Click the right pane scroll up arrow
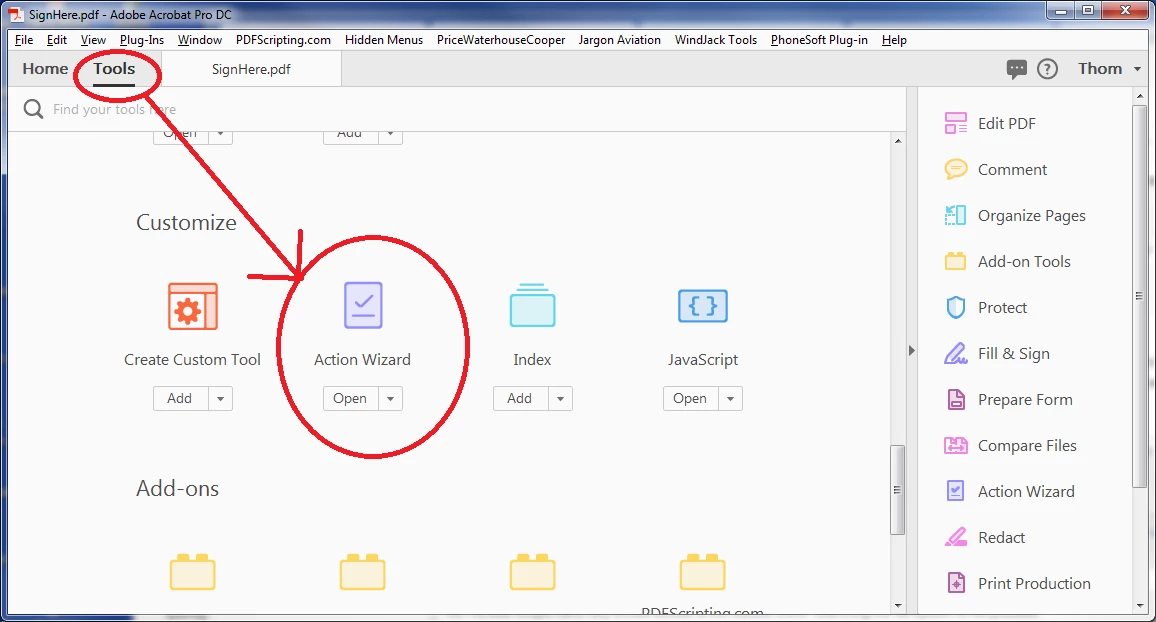Image resolution: width=1156 pixels, height=622 pixels. tap(1140, 97)
